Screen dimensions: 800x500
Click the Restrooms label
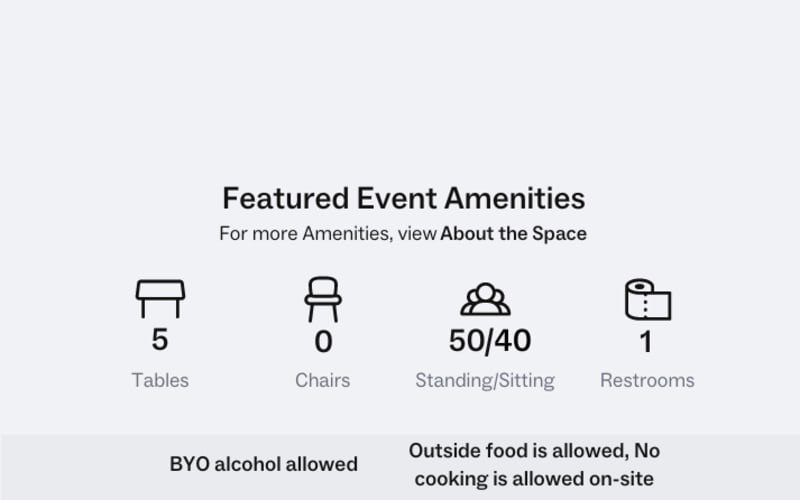pyautogui.click(x=647, y=381)
